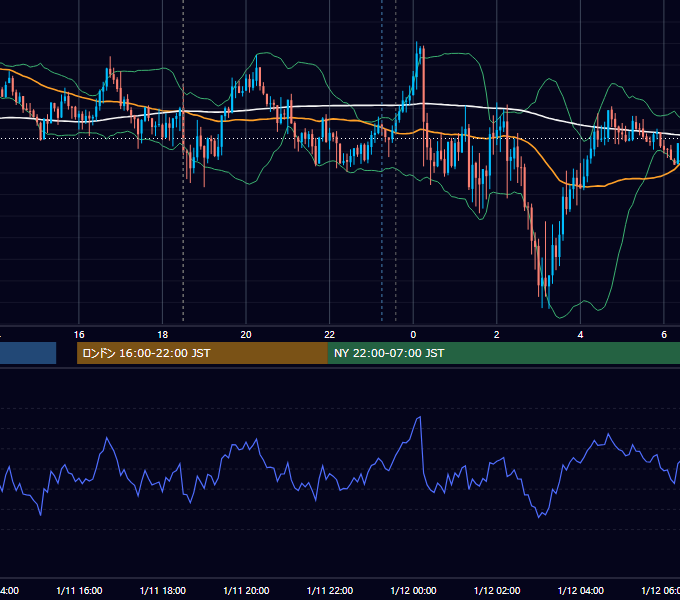Viewport: 680px width, 600px height.
Task: Click the 1/12 02:00 time label
Action: (497, 590)
